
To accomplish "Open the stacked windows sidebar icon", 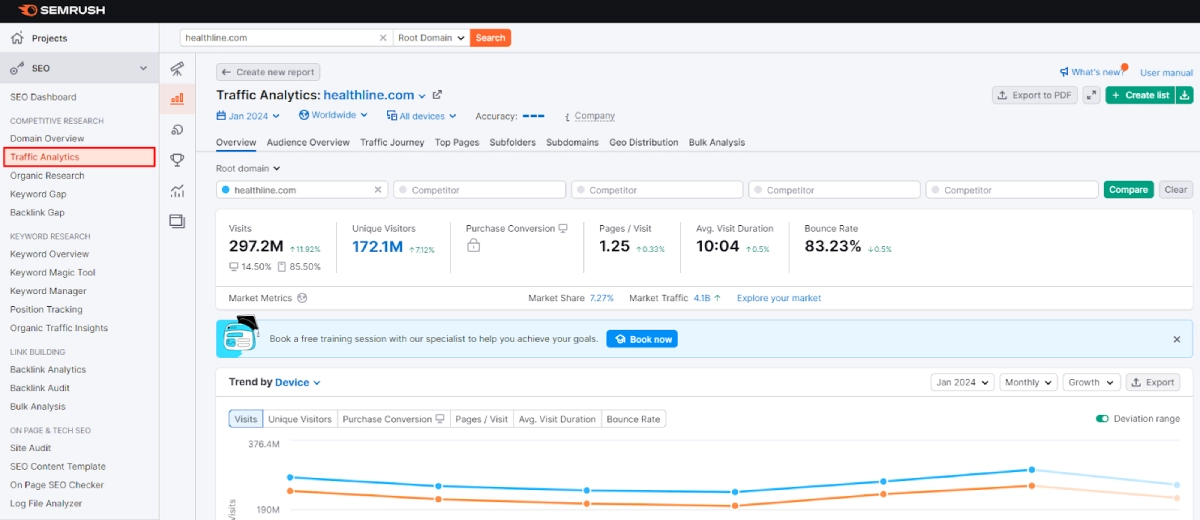I will (x=177, y=220).
